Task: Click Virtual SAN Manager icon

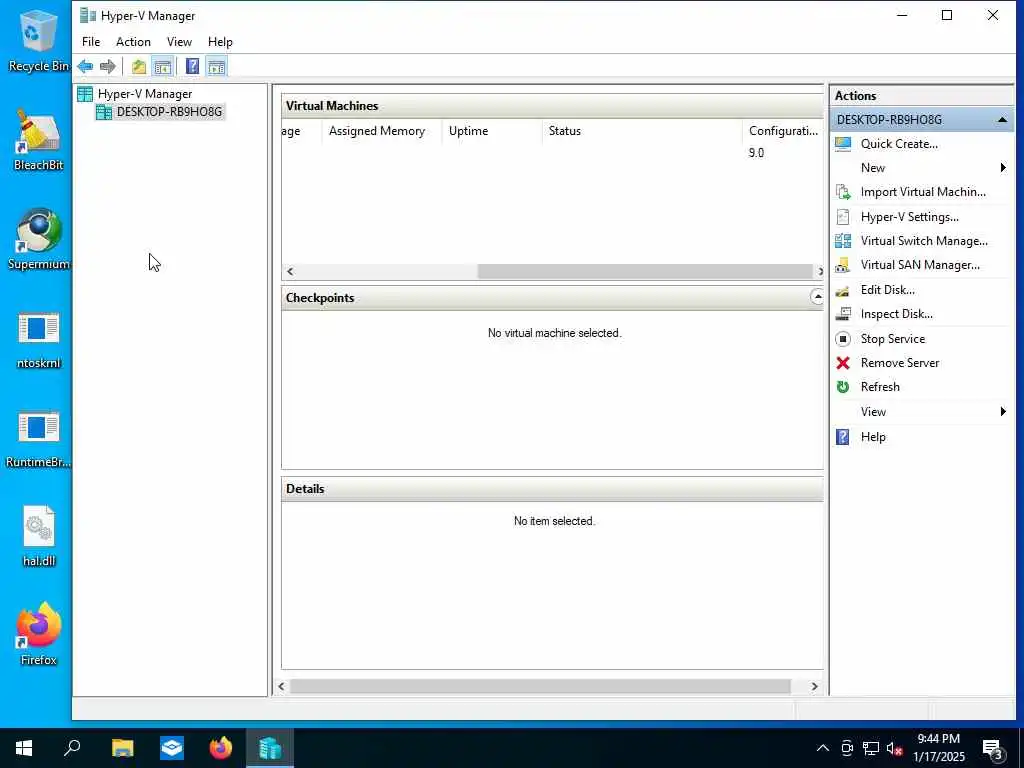Action: pos(843,265)
